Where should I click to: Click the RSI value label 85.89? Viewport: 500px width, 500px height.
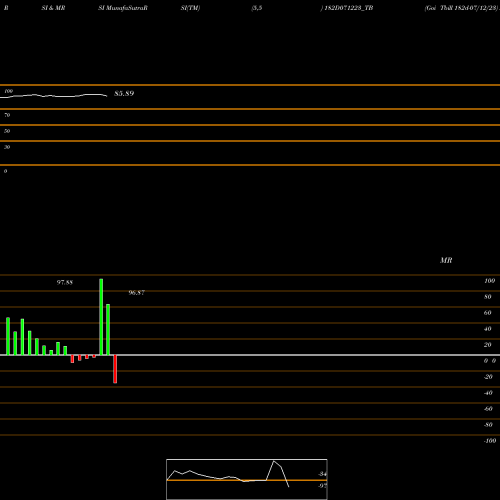(124, 94)
